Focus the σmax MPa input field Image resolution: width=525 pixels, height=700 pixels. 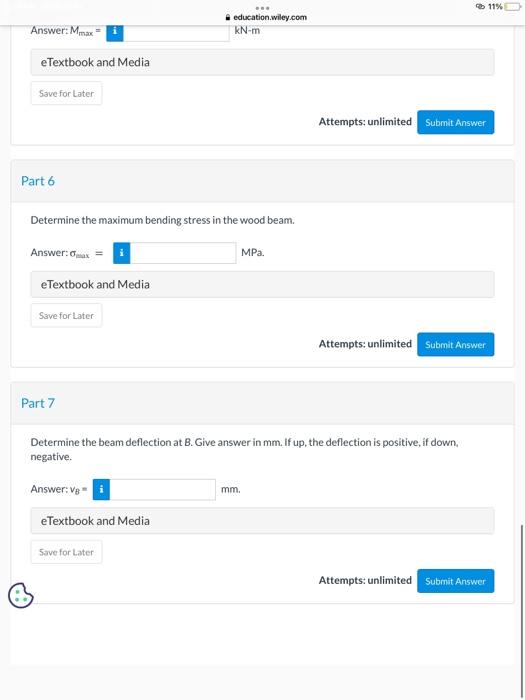coord(183,253)
